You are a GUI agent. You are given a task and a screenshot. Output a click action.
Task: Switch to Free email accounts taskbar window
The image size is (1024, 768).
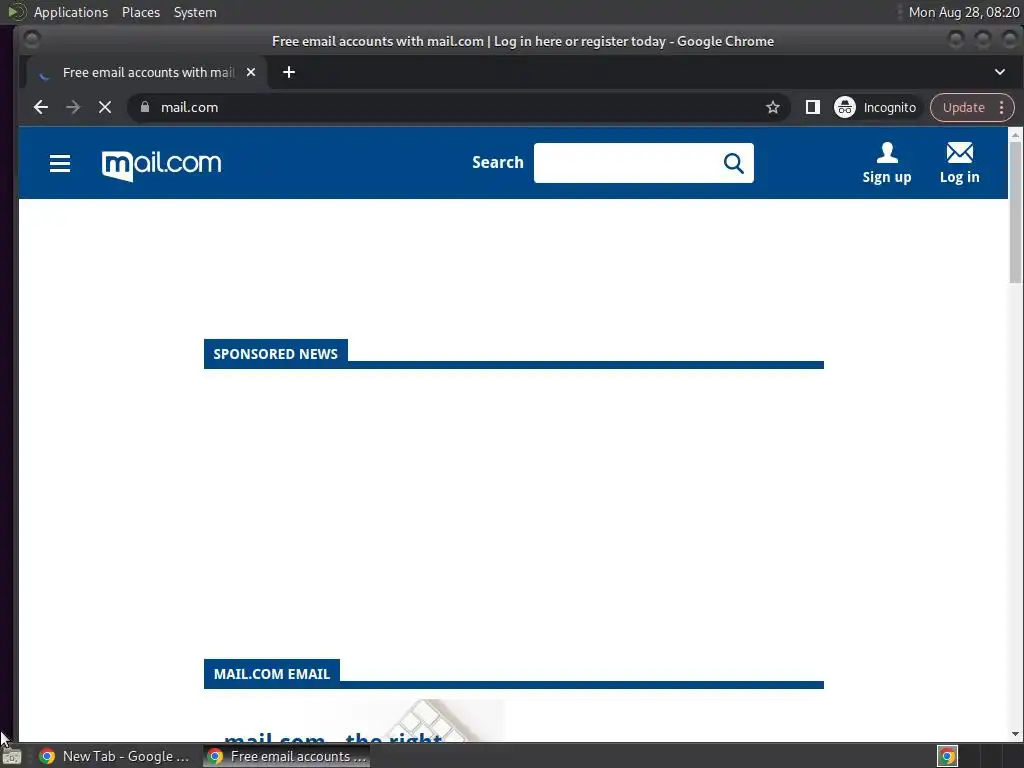click(x=286, y=756)
